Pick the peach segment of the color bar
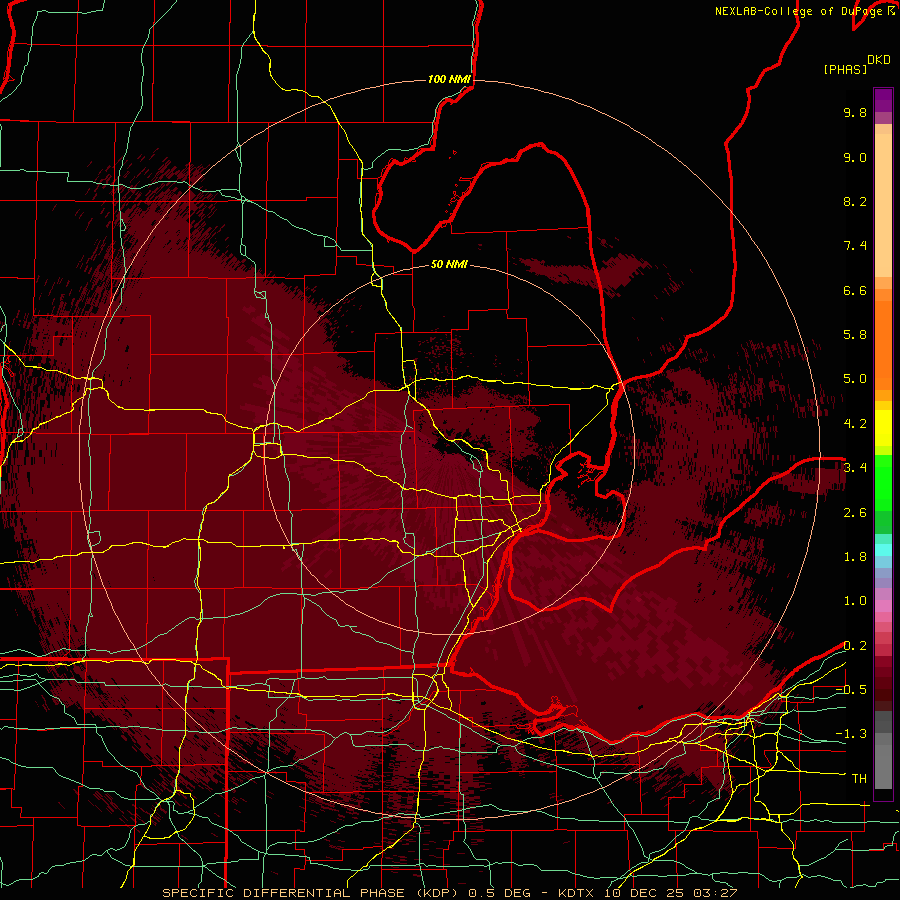The image size is (900, 900). [883, 205]
